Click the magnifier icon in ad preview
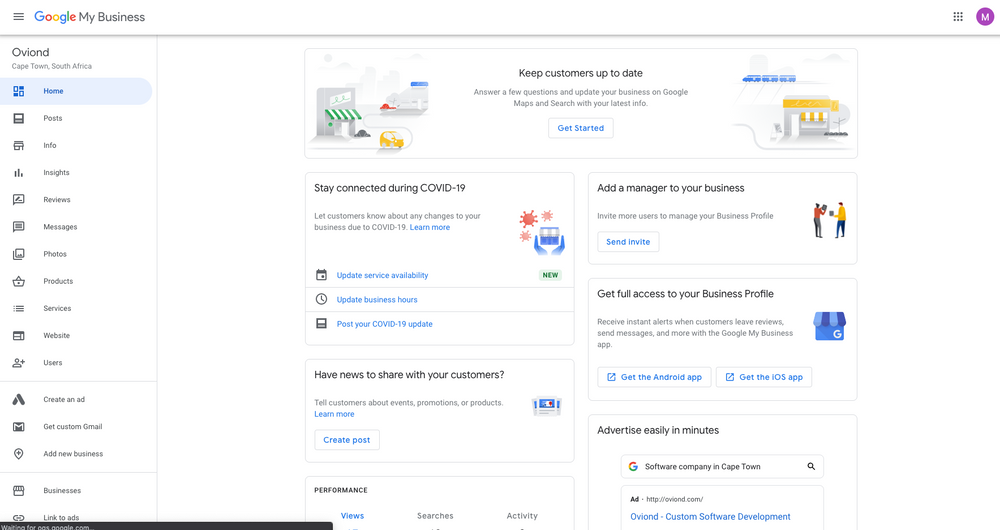Image resolution: width=1000 pixels, height=530 pixels. [811, 466]
